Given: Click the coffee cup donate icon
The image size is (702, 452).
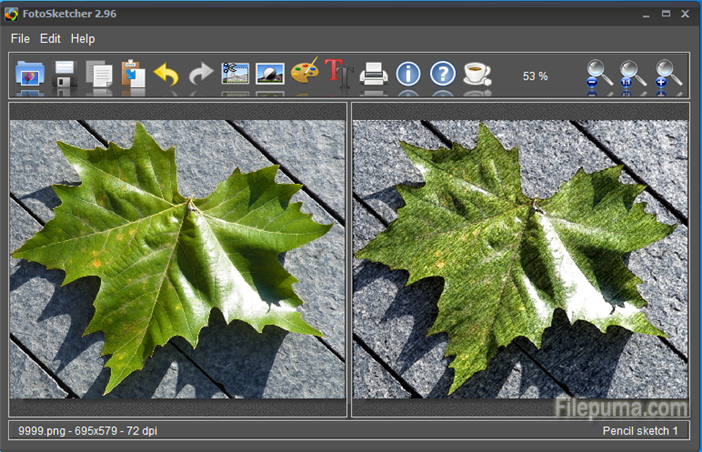Looking at the screenshot, I should click(477, 75).
